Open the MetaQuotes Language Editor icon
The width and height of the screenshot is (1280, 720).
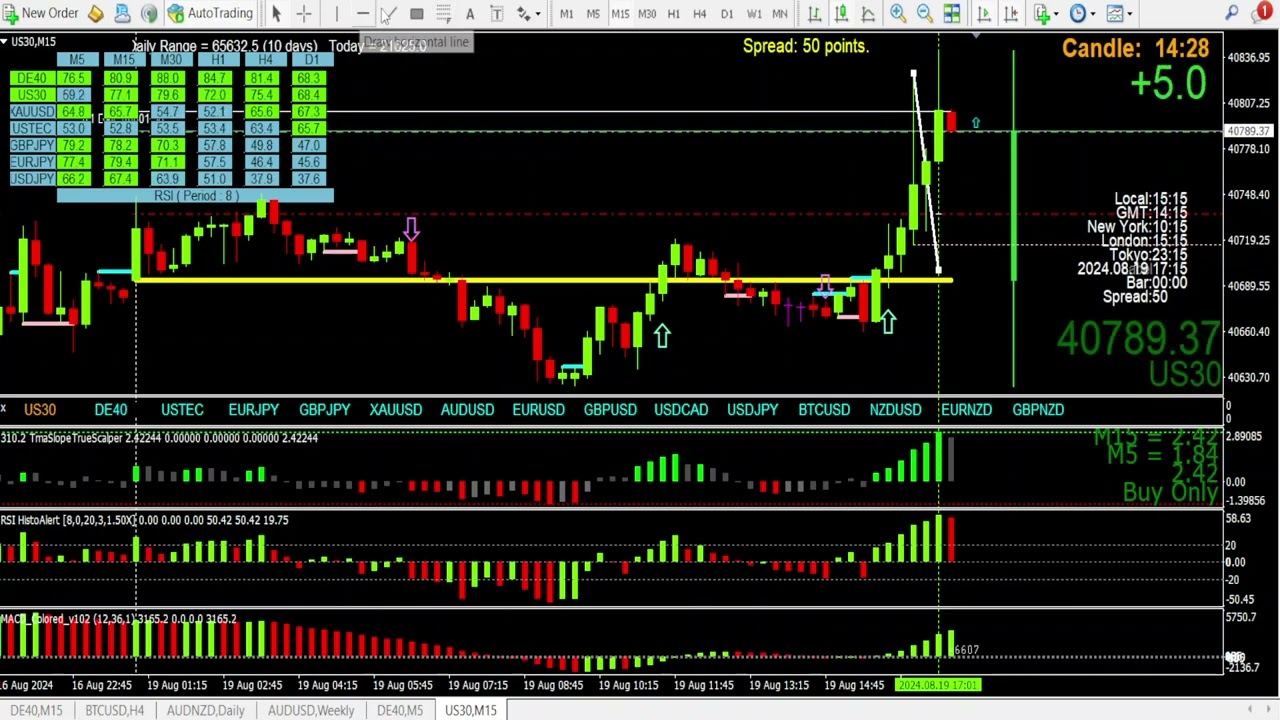pyautogui.click(x=95, y=13)
